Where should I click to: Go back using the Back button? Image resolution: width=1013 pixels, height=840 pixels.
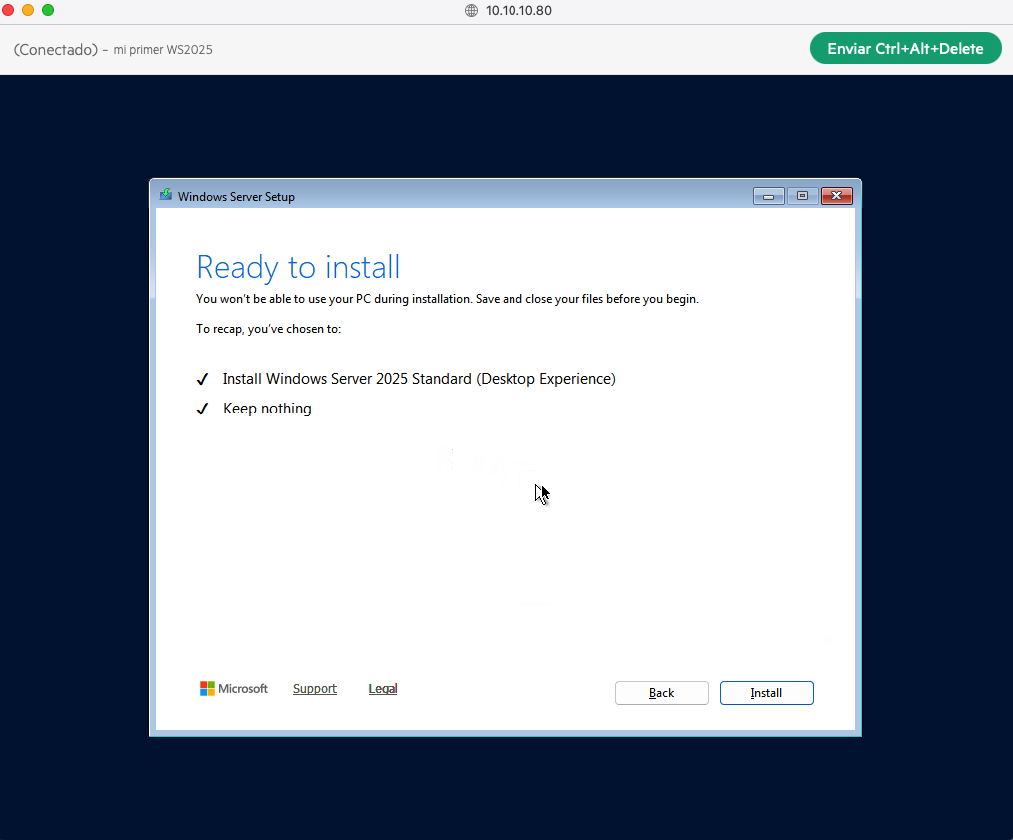coord(661,692)
